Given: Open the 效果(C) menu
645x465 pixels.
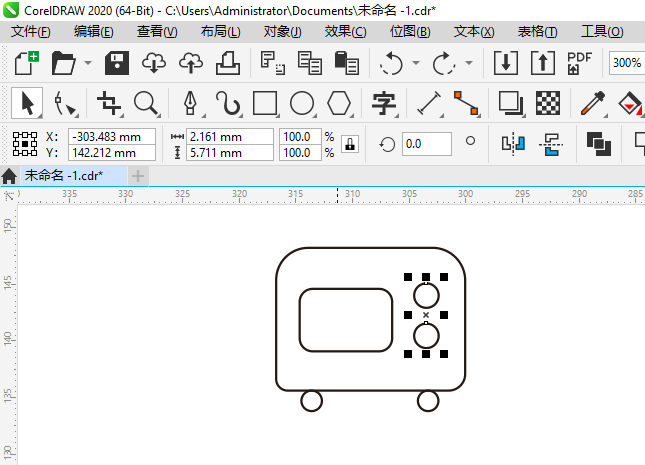Looking at the screenshot, I should pos(345,32).
